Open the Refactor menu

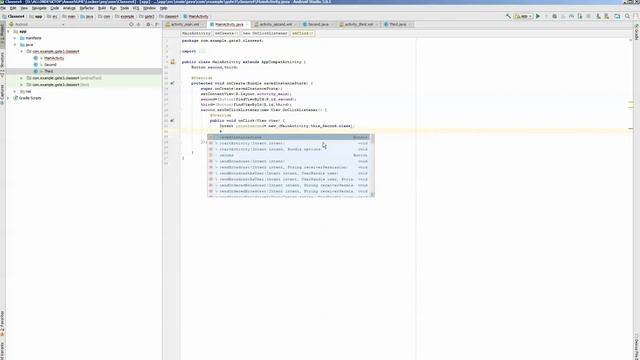pos(87,8)
